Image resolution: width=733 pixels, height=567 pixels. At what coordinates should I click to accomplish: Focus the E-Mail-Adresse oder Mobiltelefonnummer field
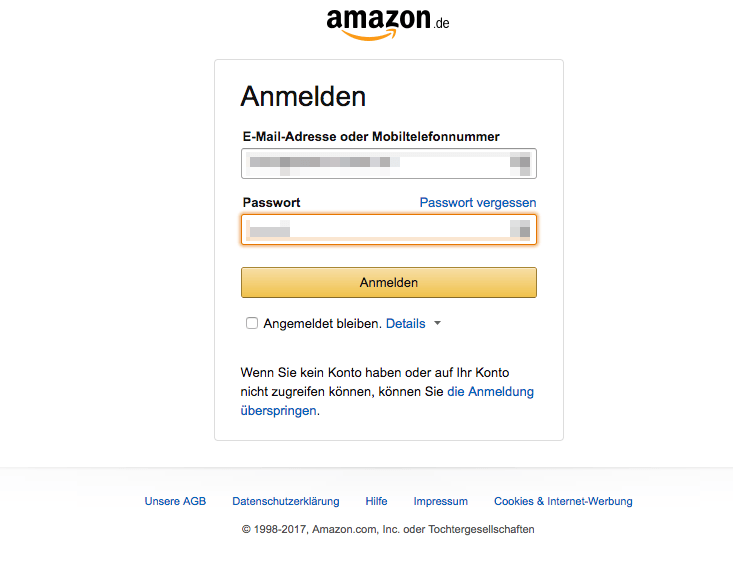click(389, 164)
